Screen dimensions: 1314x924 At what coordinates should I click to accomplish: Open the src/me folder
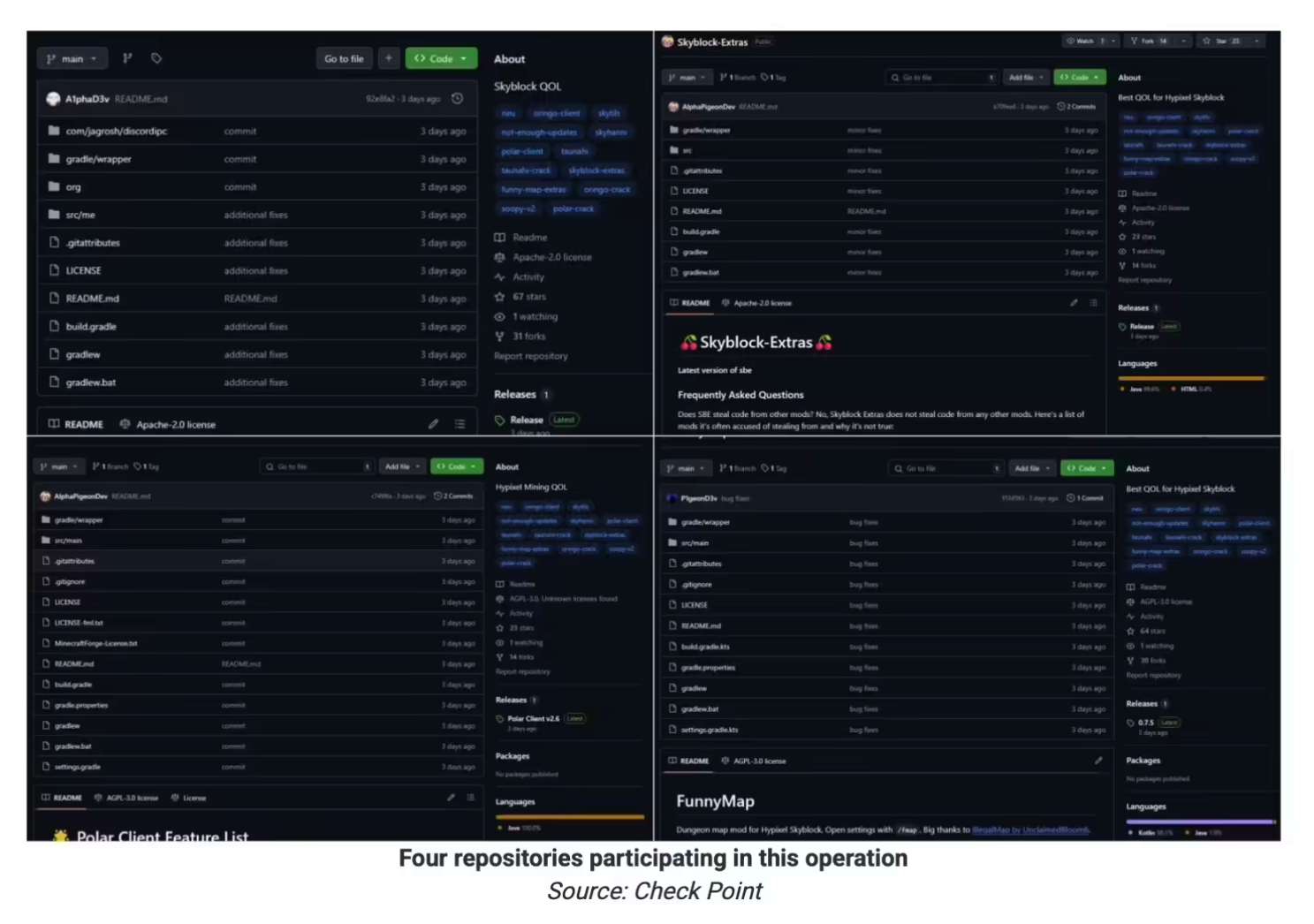[x=80, y=215]
